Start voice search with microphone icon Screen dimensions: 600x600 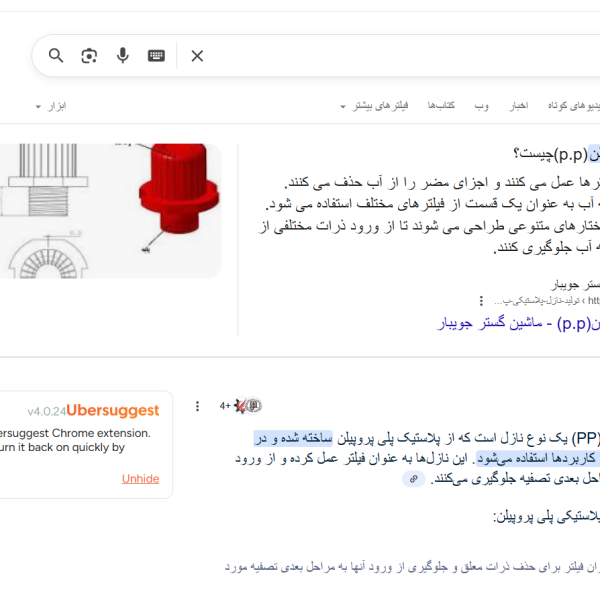coord(122,56)
